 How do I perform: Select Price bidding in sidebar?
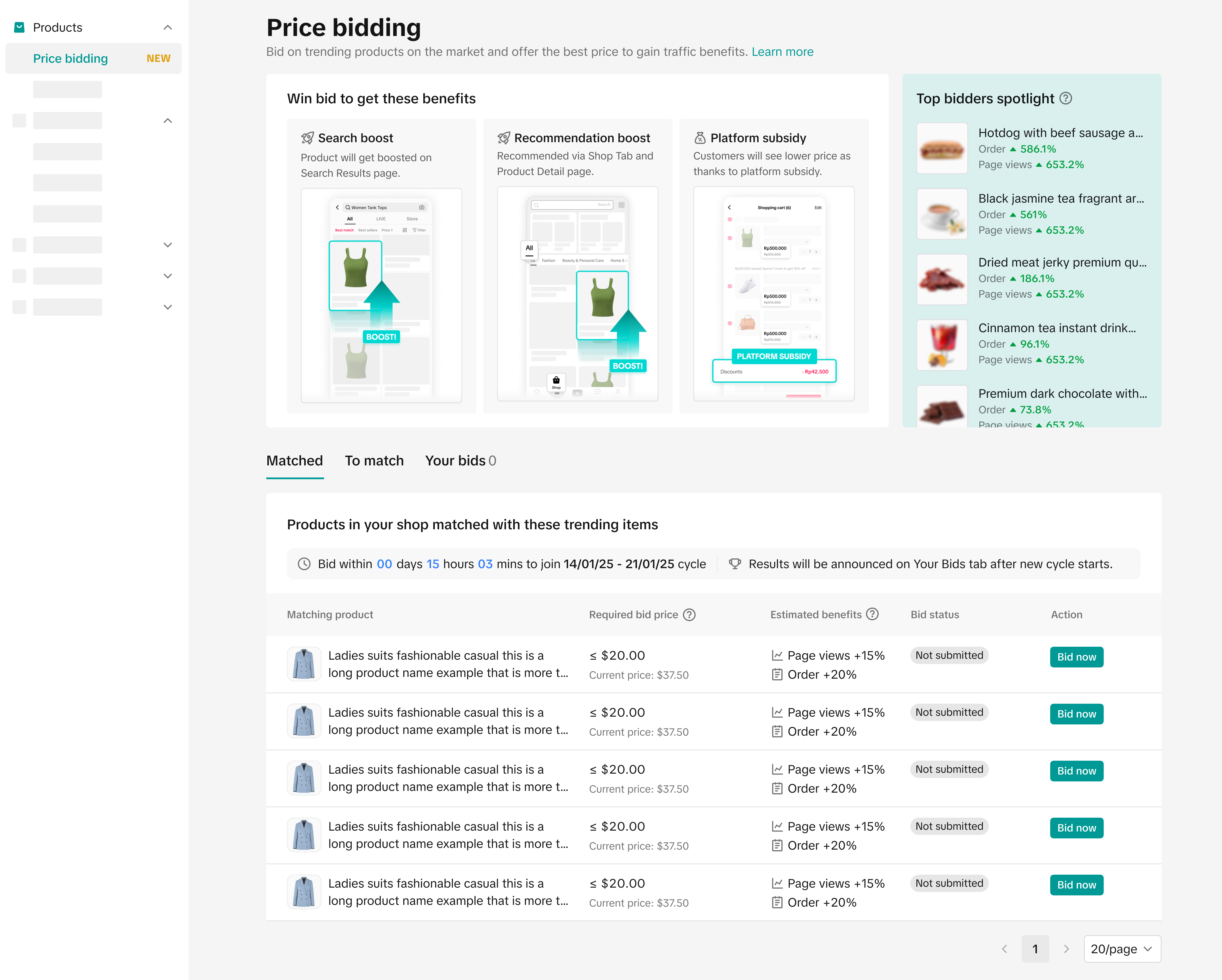pyautogui.click(x=70, y=58)
